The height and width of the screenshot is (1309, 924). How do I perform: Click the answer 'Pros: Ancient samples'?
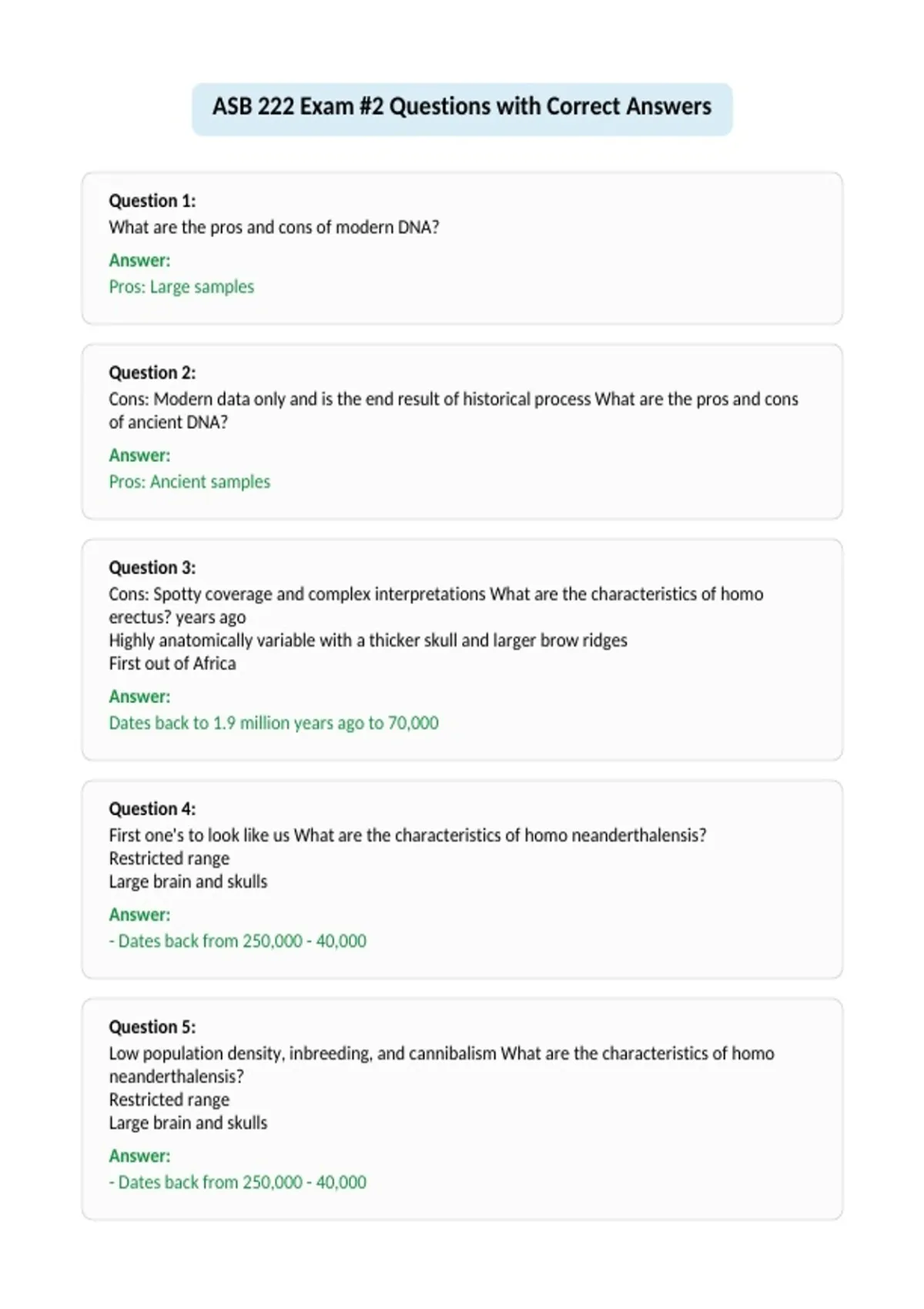pos(189,481)
